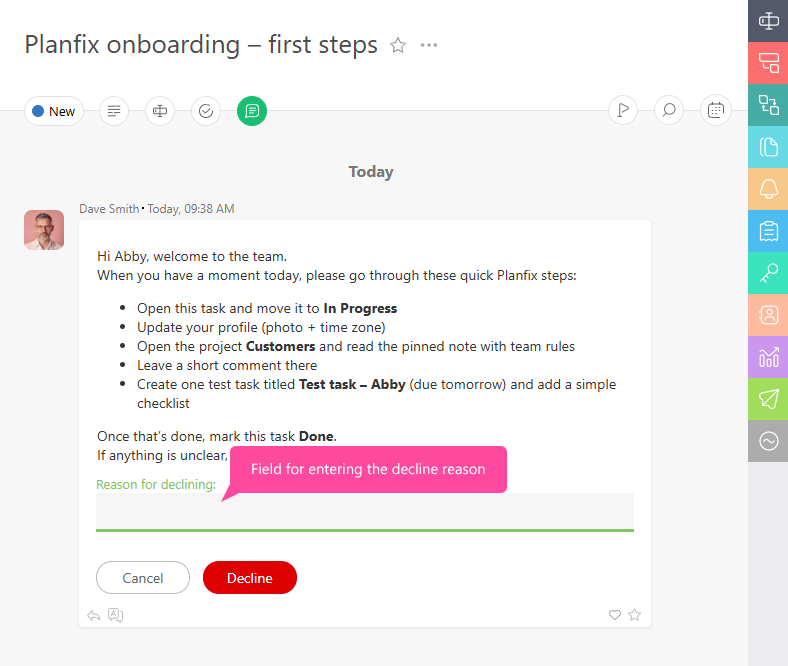Open the New status dropdown

tap(54, 111)
